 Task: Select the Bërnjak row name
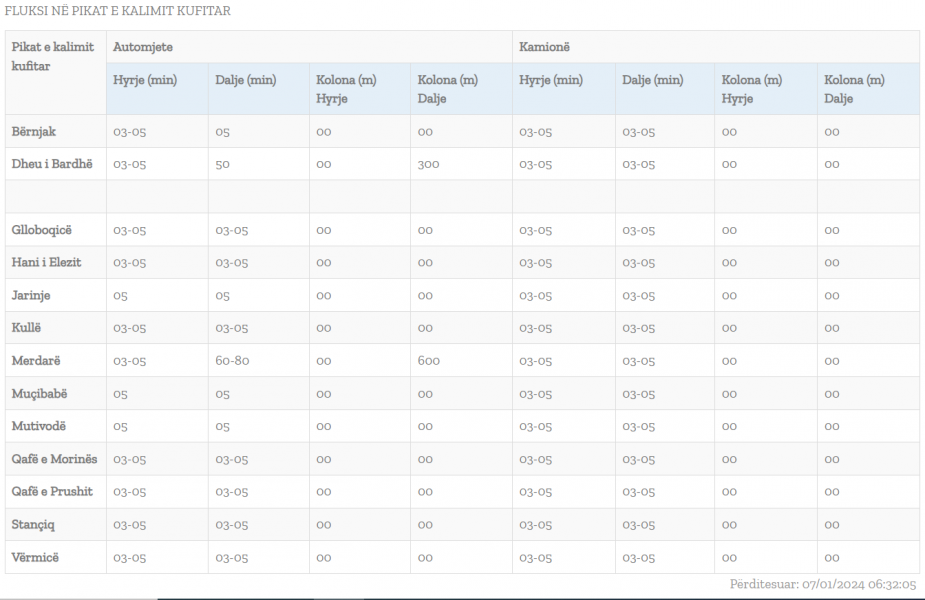point(34,131)
